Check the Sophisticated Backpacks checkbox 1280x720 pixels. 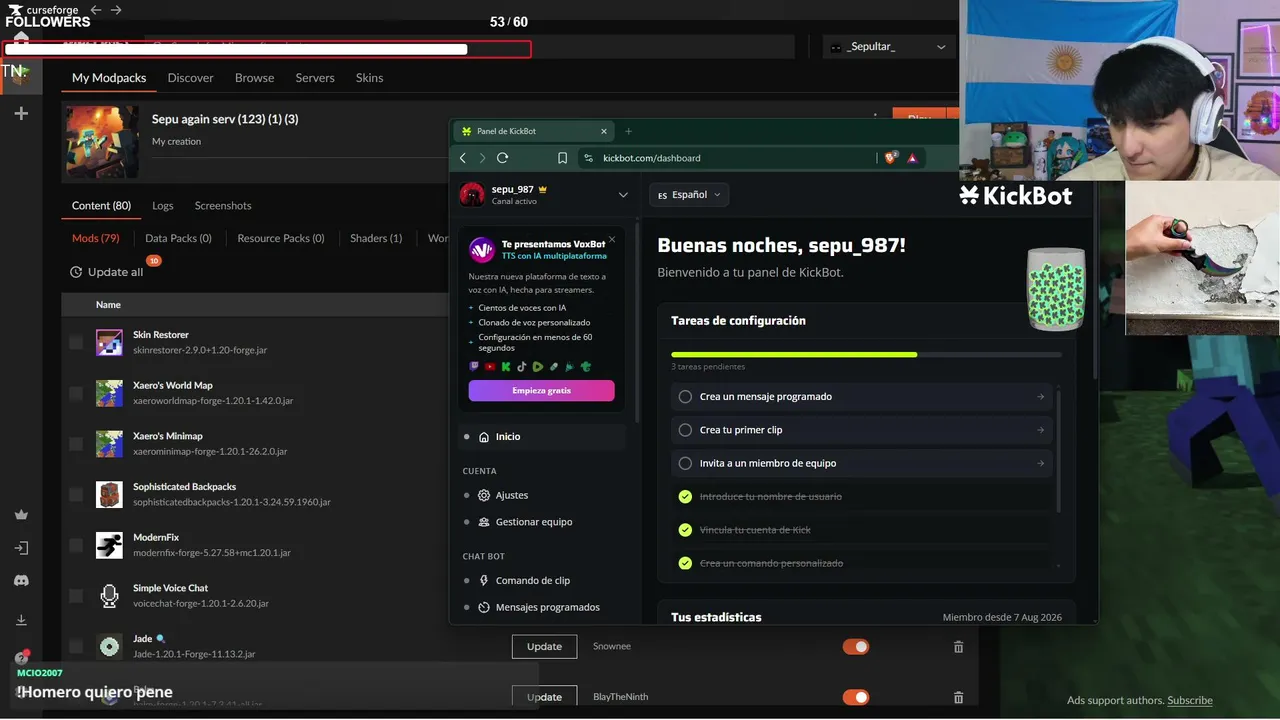tap(76, 494)
